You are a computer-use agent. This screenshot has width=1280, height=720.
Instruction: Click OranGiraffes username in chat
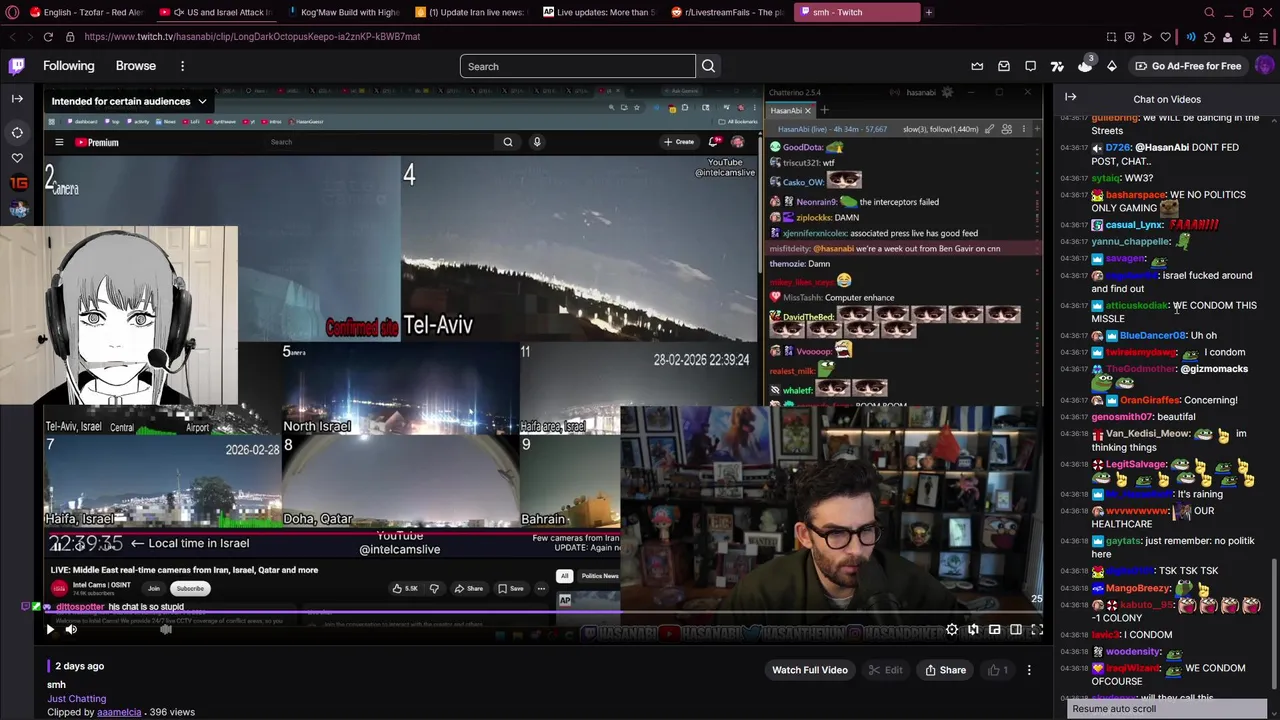tap(1148, 400)
